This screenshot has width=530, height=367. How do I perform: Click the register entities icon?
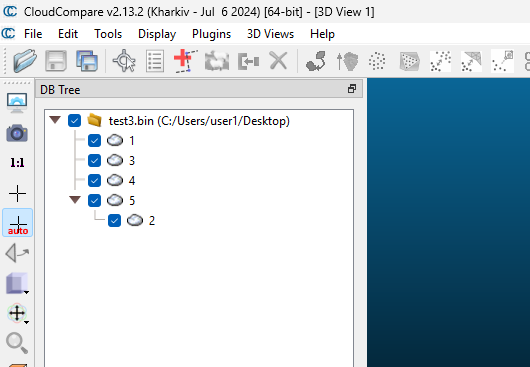coord(316,61)
